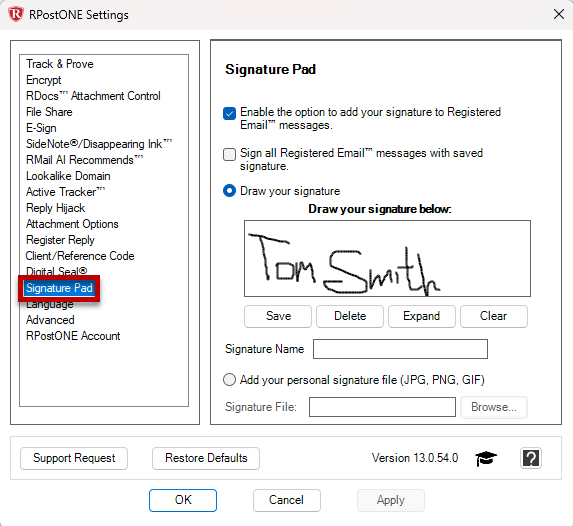The image size is (573, 526).
Task: Click the RPostONE logo in the title bar
Action: 16,15
